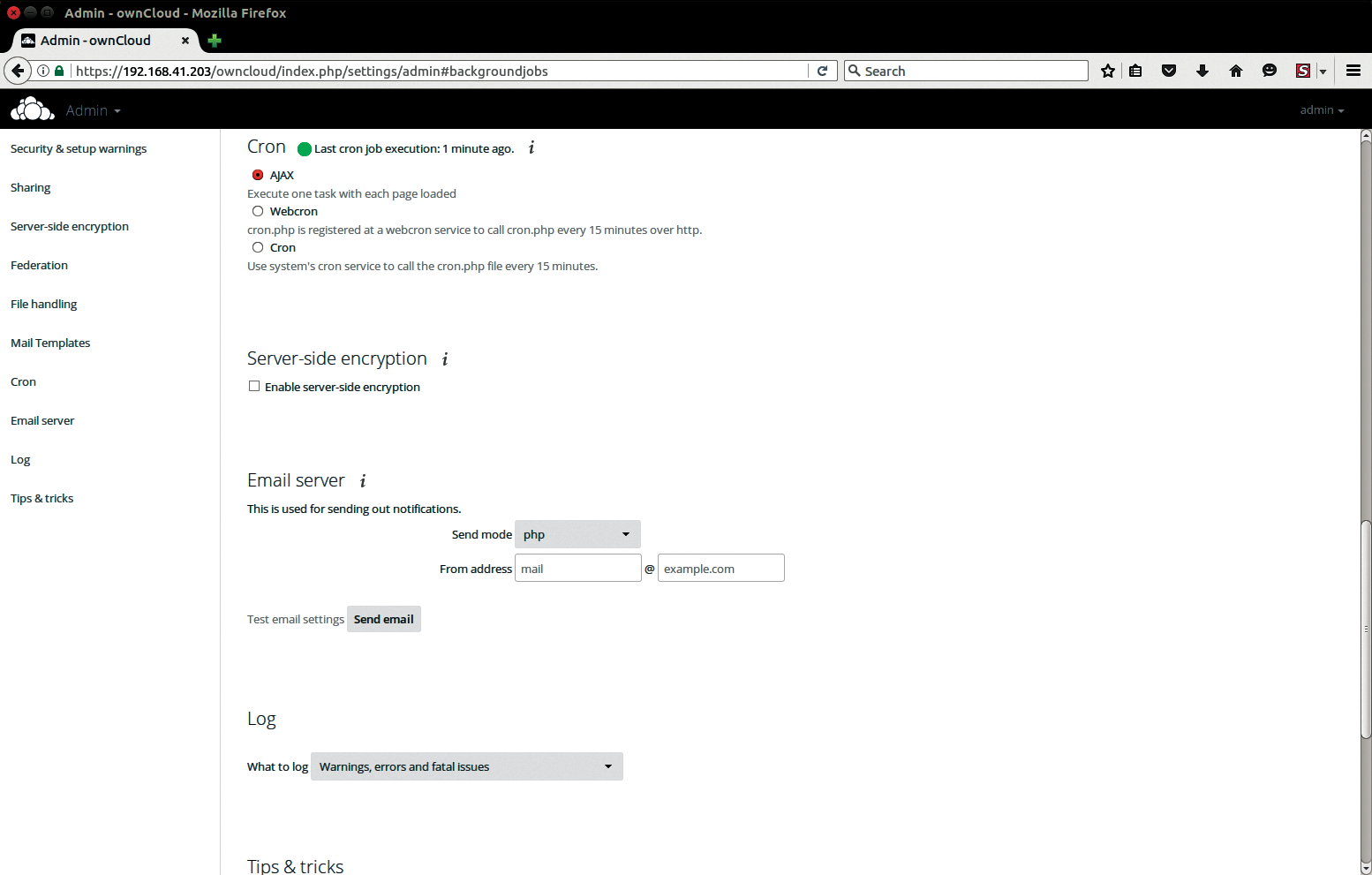Open the Firefox hamburger menu
The image size is (1372, 875).
1353,71
